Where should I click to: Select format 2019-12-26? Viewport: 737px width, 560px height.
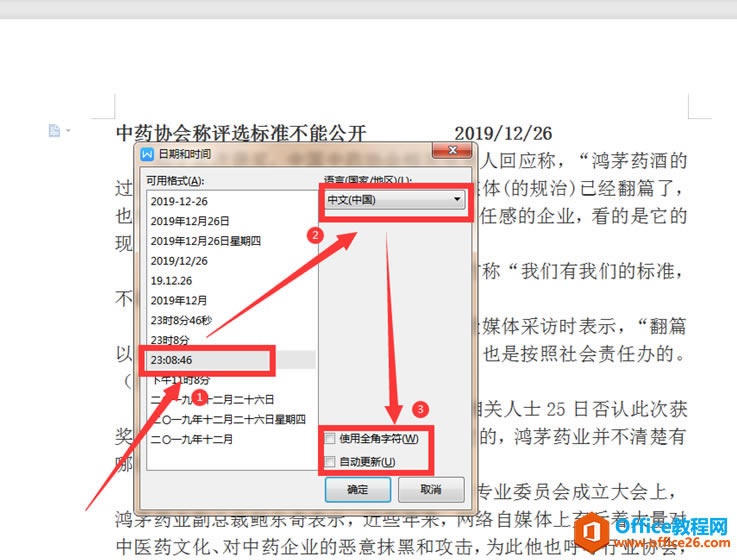[232, 201]
